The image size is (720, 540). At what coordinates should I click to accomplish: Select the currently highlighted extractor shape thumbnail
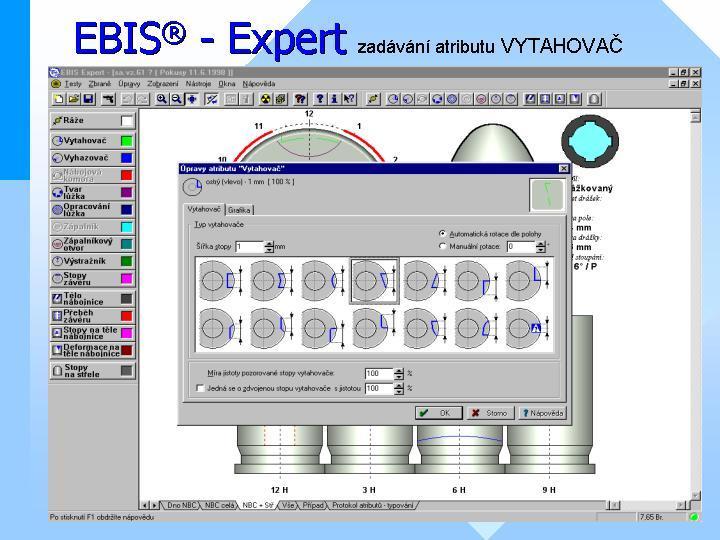pos(375,281)
